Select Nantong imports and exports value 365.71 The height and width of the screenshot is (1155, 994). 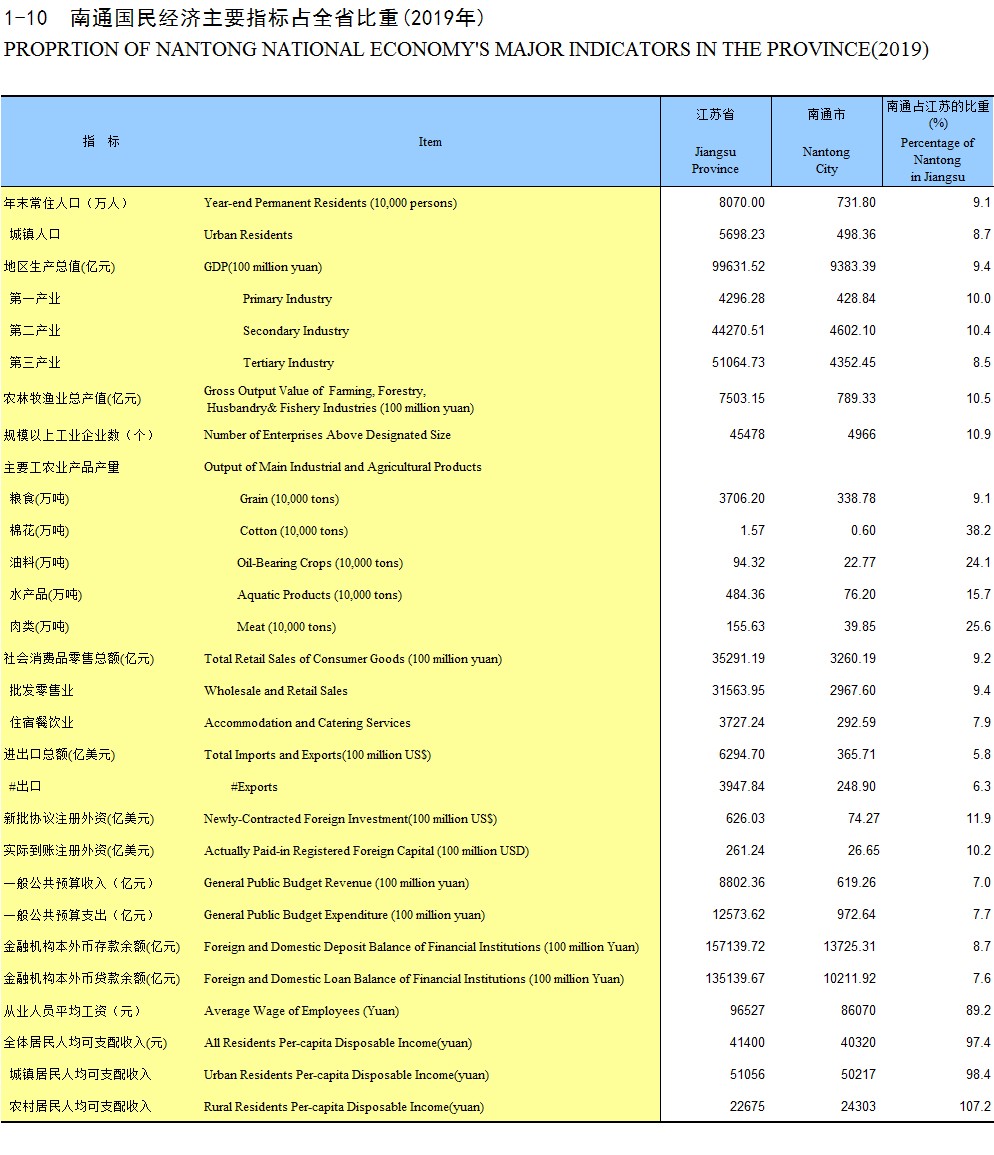click(x=856, y=754)
